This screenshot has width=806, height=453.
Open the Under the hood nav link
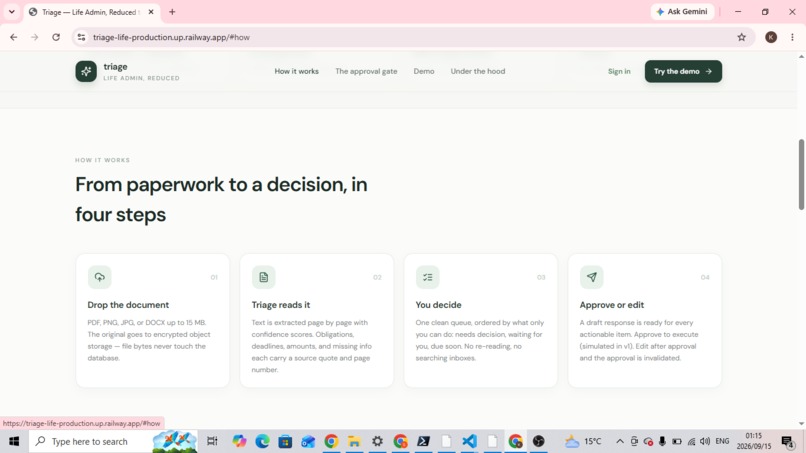click(x=478, y=71)
